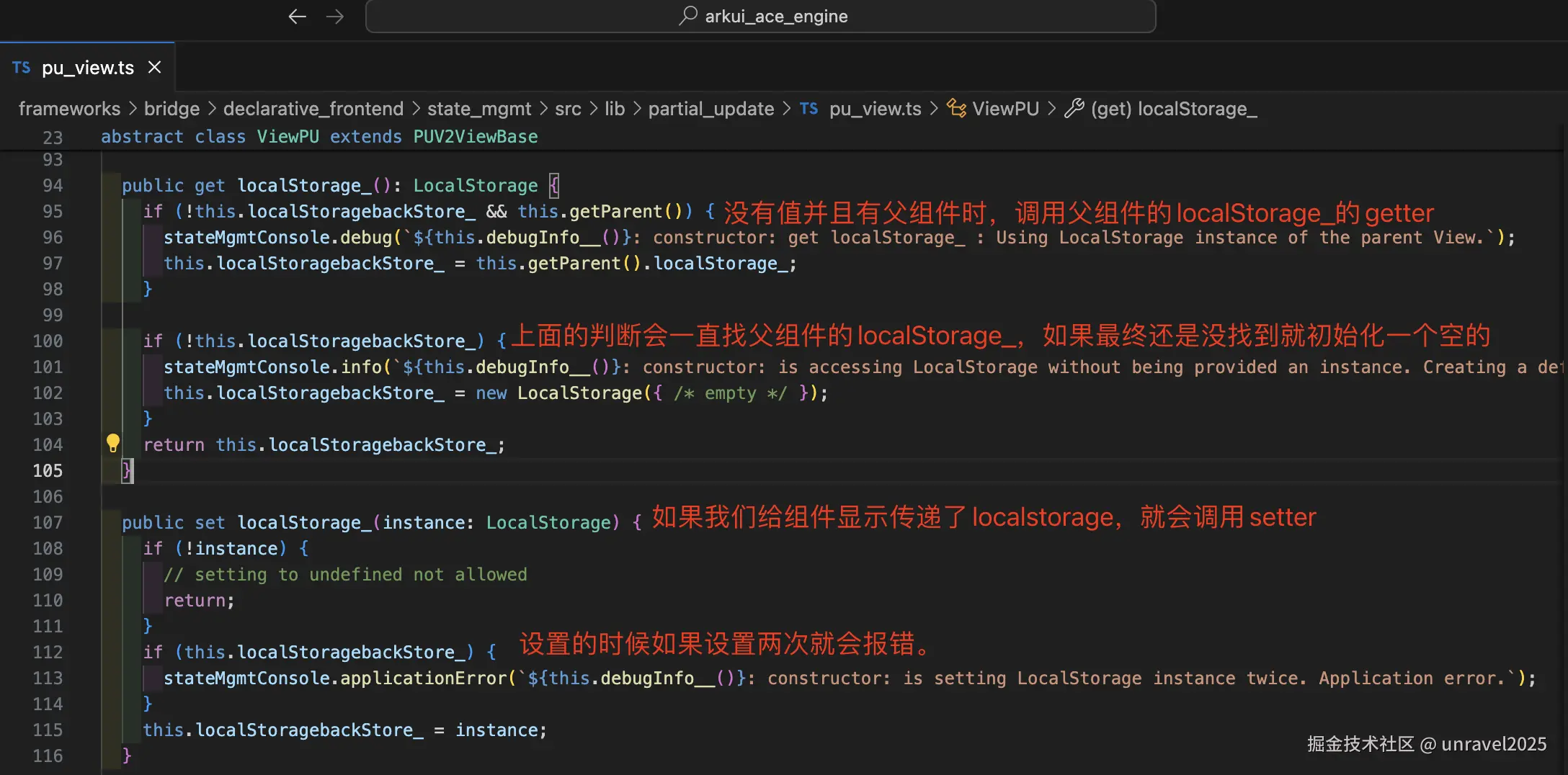The image size is (1568, 775).
Task: Click the (get) localStorage_ breadcrumb symbol
Action: (1174, 109)
